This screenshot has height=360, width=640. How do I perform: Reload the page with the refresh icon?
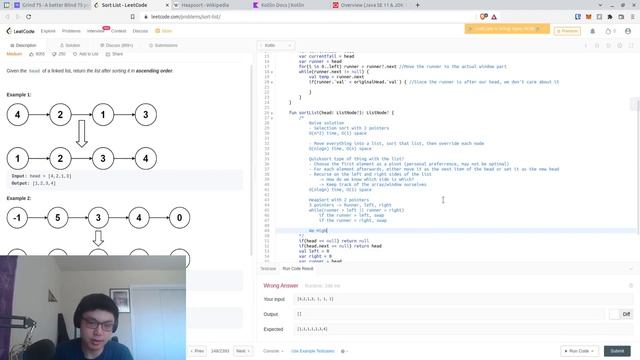(x=29, y=17)
